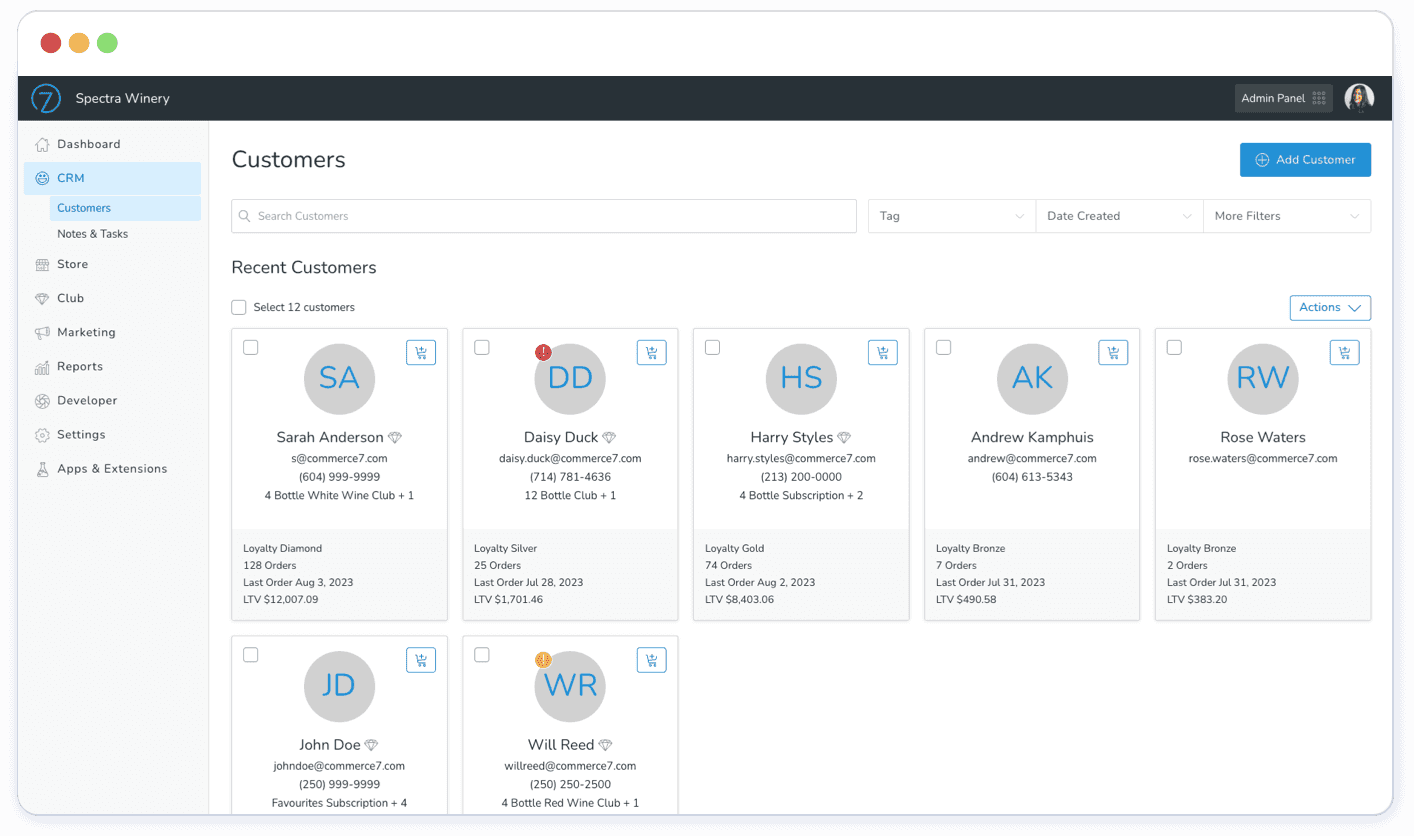Open Notes & Tasks submenu item
Image resolution: width=1414 pixels, height=836 pixels.
coord(125,234)
